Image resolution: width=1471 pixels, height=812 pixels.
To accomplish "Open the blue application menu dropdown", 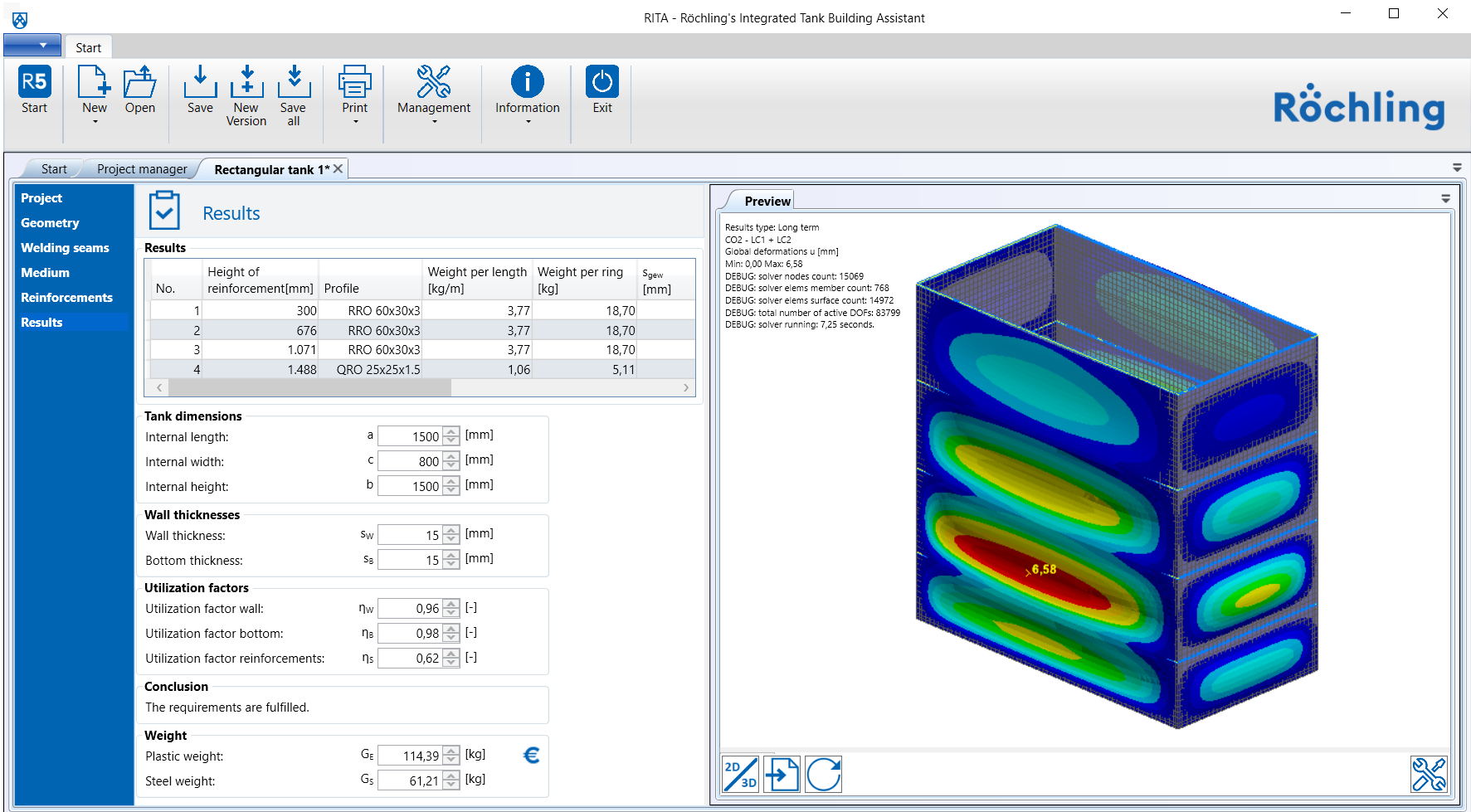I will (x=32, y=45).
